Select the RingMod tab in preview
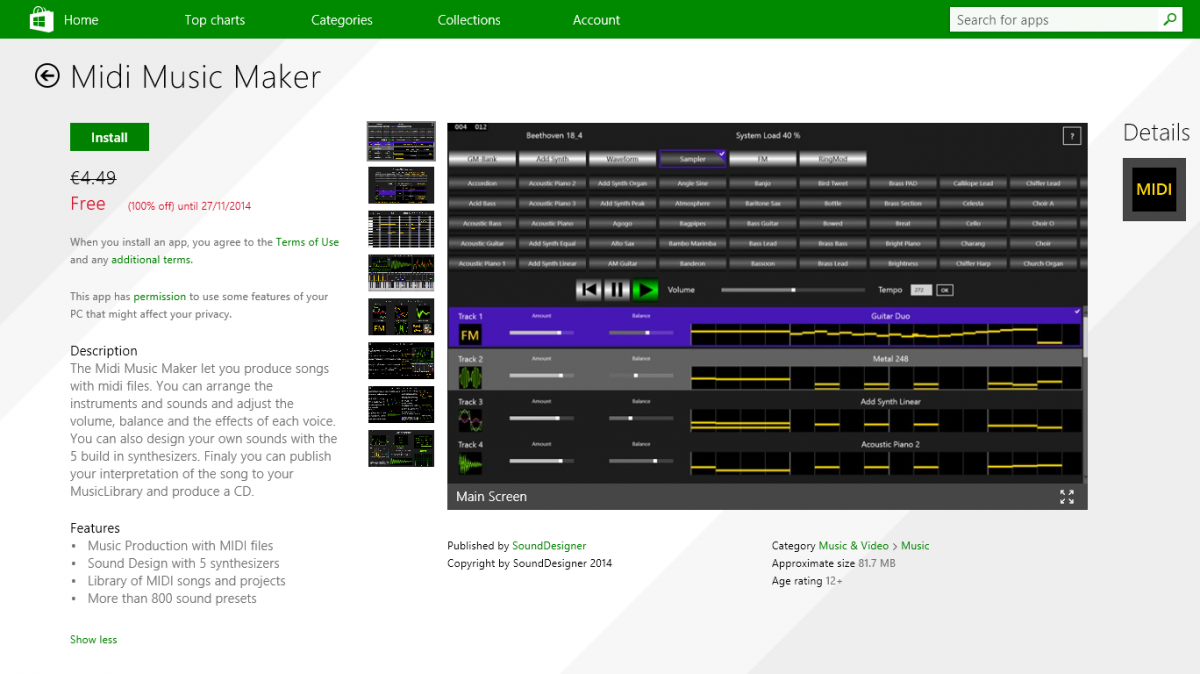1200x674 pixels. point(832,159)
